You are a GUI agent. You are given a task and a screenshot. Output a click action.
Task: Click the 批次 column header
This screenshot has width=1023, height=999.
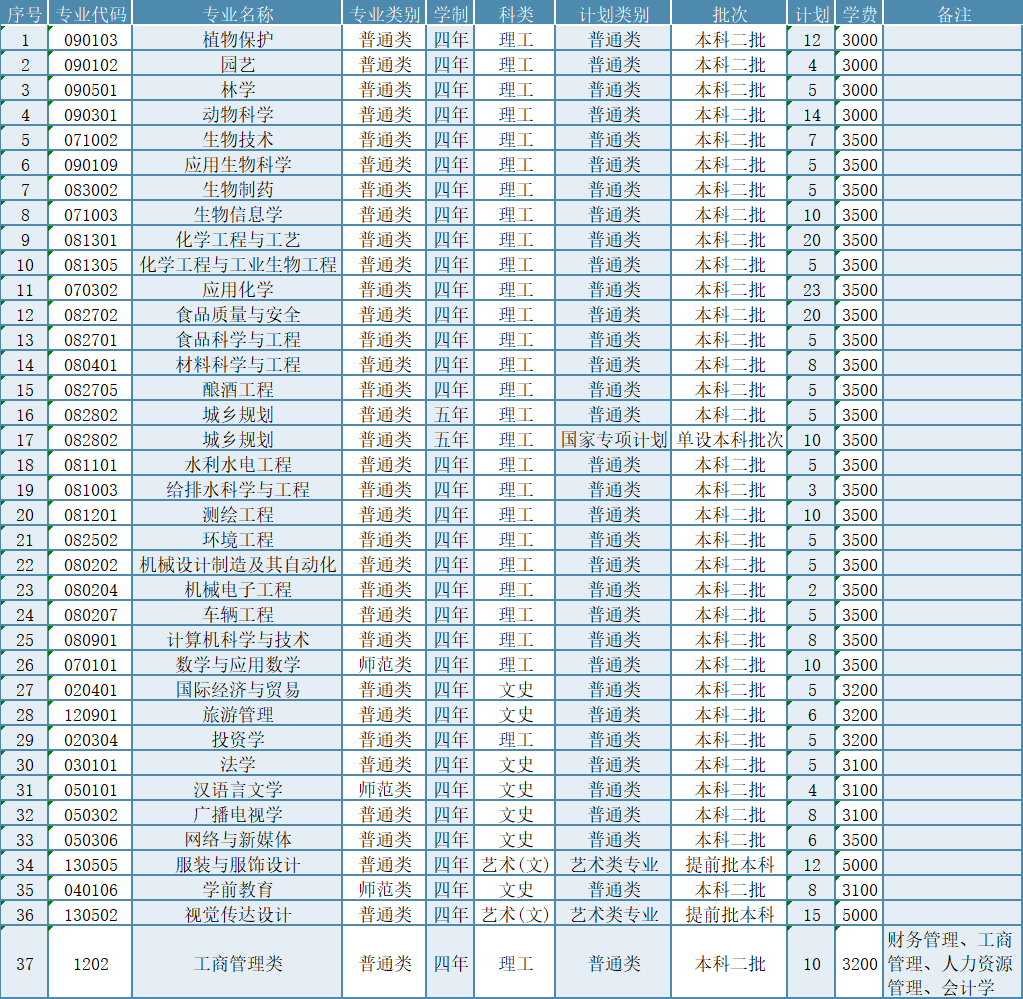coord(729,13)
